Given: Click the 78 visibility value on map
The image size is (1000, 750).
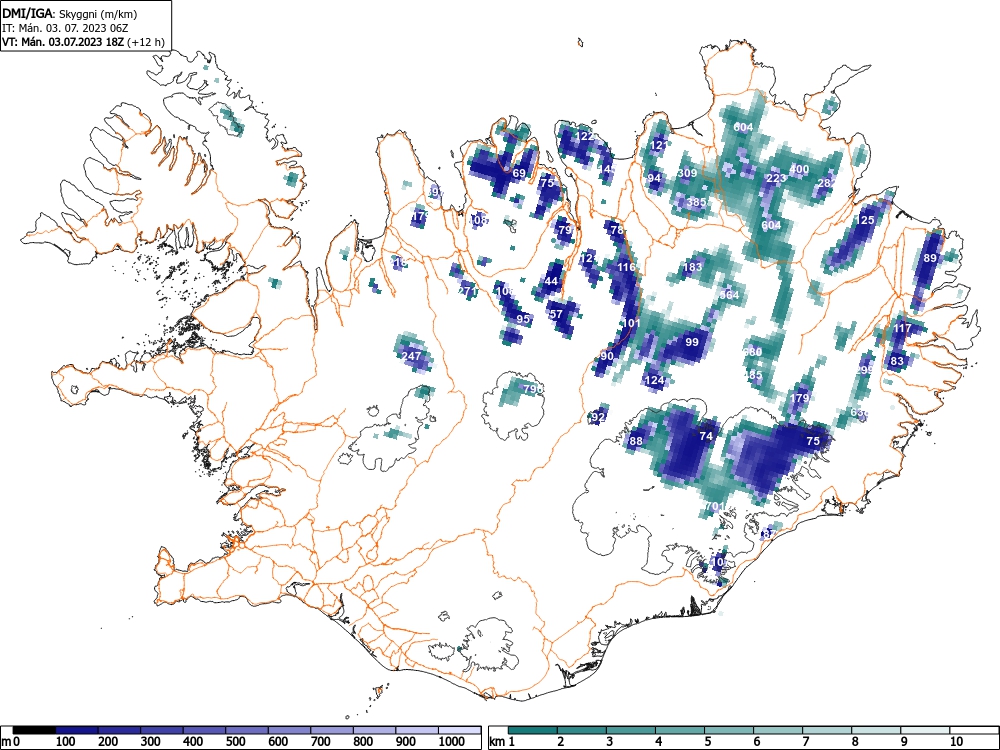Looking at the screenshot, I should coord(617,230).
